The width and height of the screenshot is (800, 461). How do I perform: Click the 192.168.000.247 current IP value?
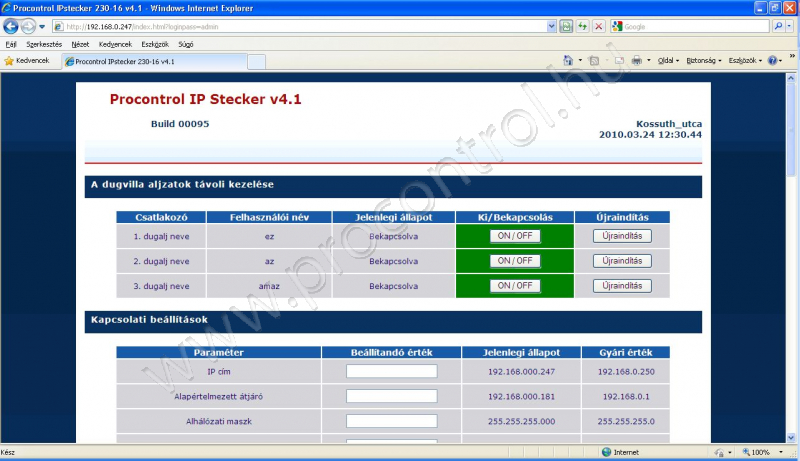[x=521, y=372]
